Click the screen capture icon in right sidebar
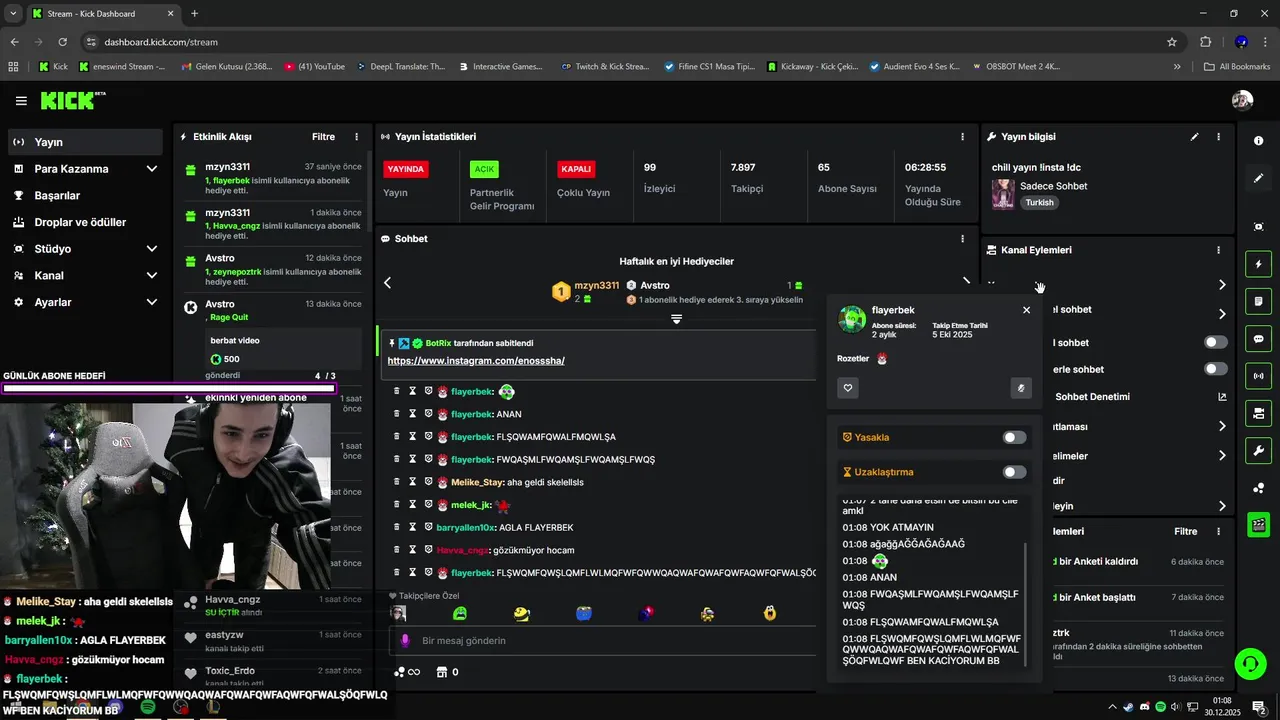Screen dimensions: 1280x720 point(1258,227)
